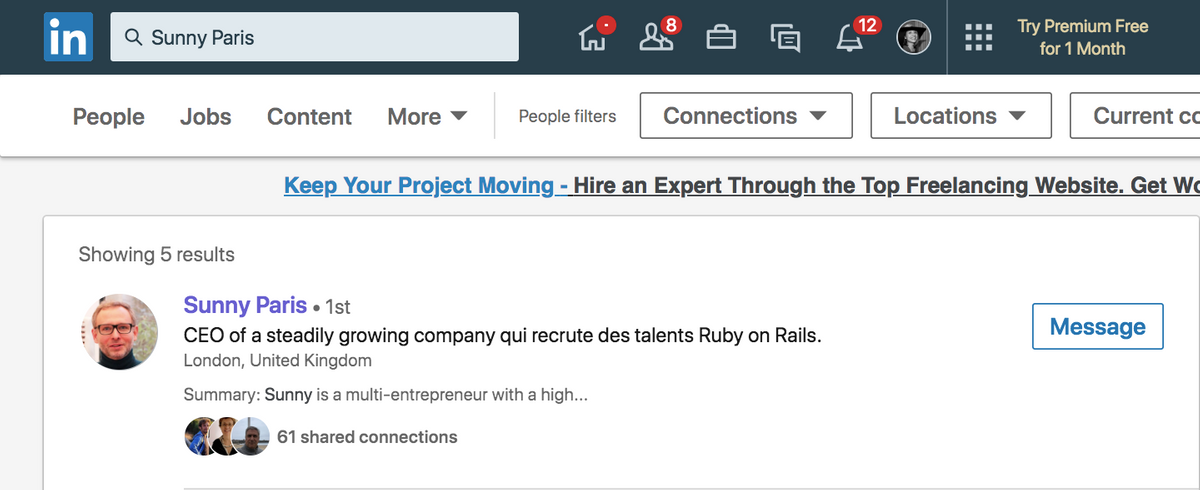
Task: Click the Sunny Paris search field
Action: (x=330, y=38)
